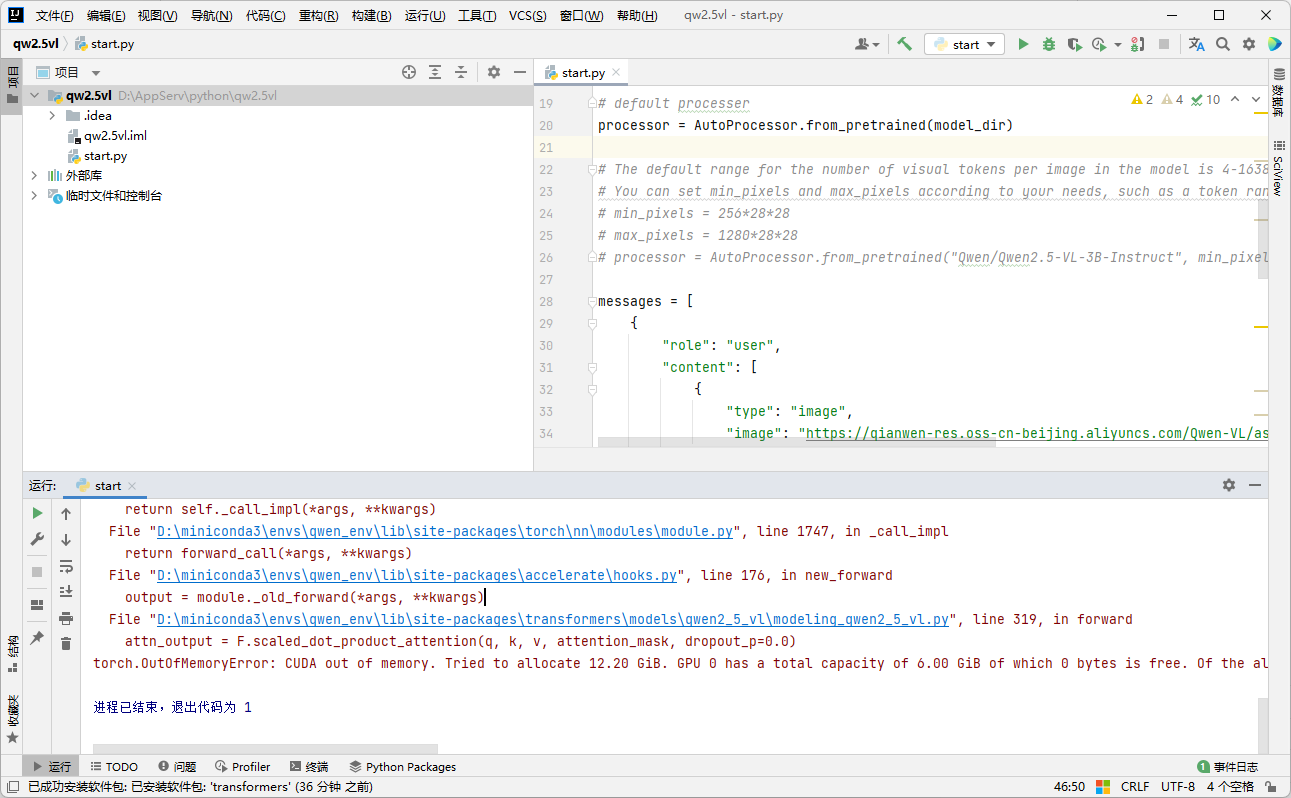Screen dimensions: 1291x798
Task: Run the start configuration with green play icon
Action: tap(1022, 44)
